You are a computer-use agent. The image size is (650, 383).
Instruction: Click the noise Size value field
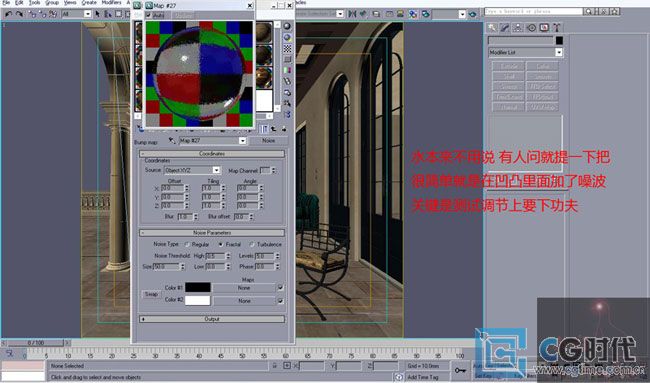(x=166, y=267)
